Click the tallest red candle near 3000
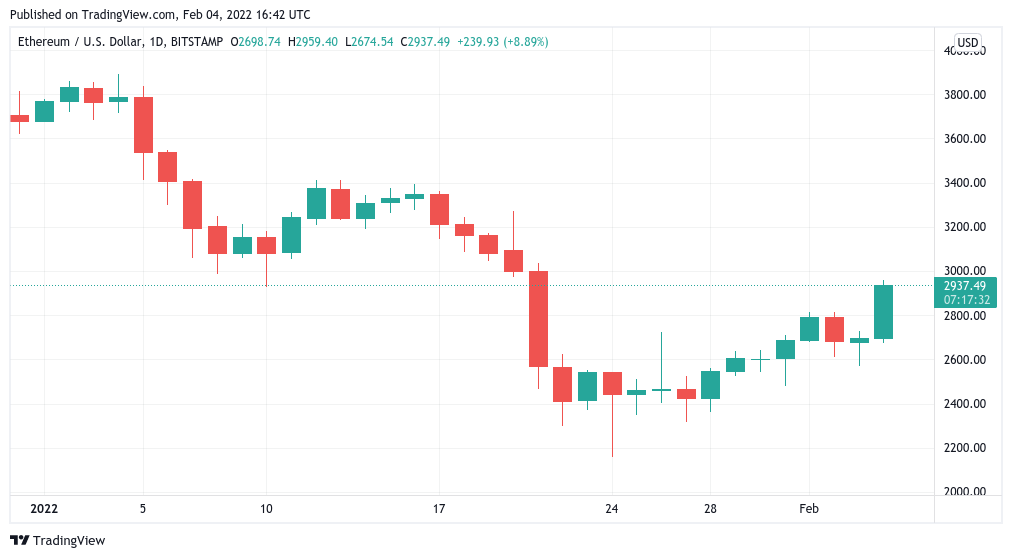The height and width of the screenshot is (558, 1012). pos(538,319)
